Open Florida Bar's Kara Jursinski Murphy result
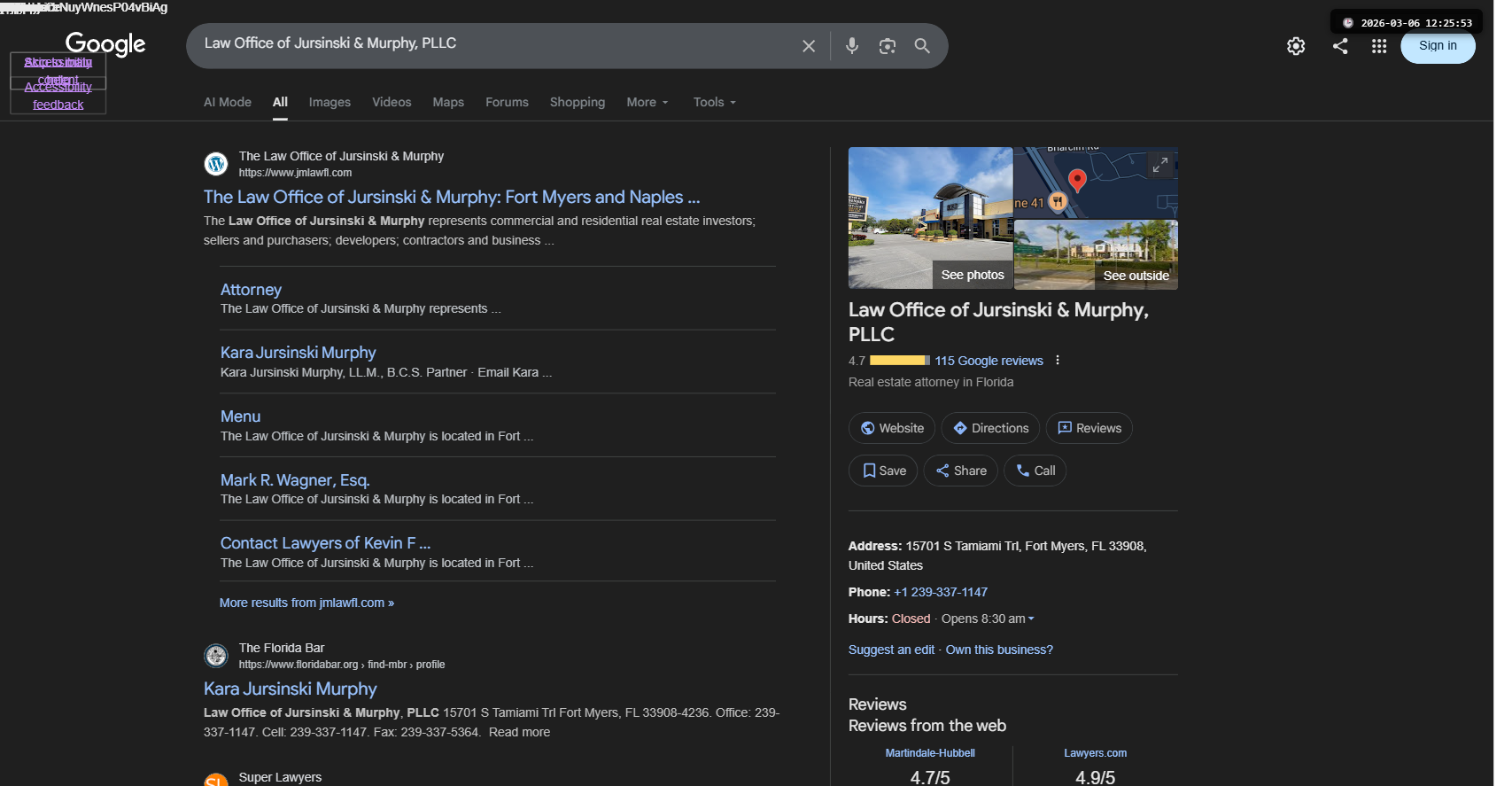Image resolution: width=1512 pixels, height=786 pixels. click(x=291, y=689)
